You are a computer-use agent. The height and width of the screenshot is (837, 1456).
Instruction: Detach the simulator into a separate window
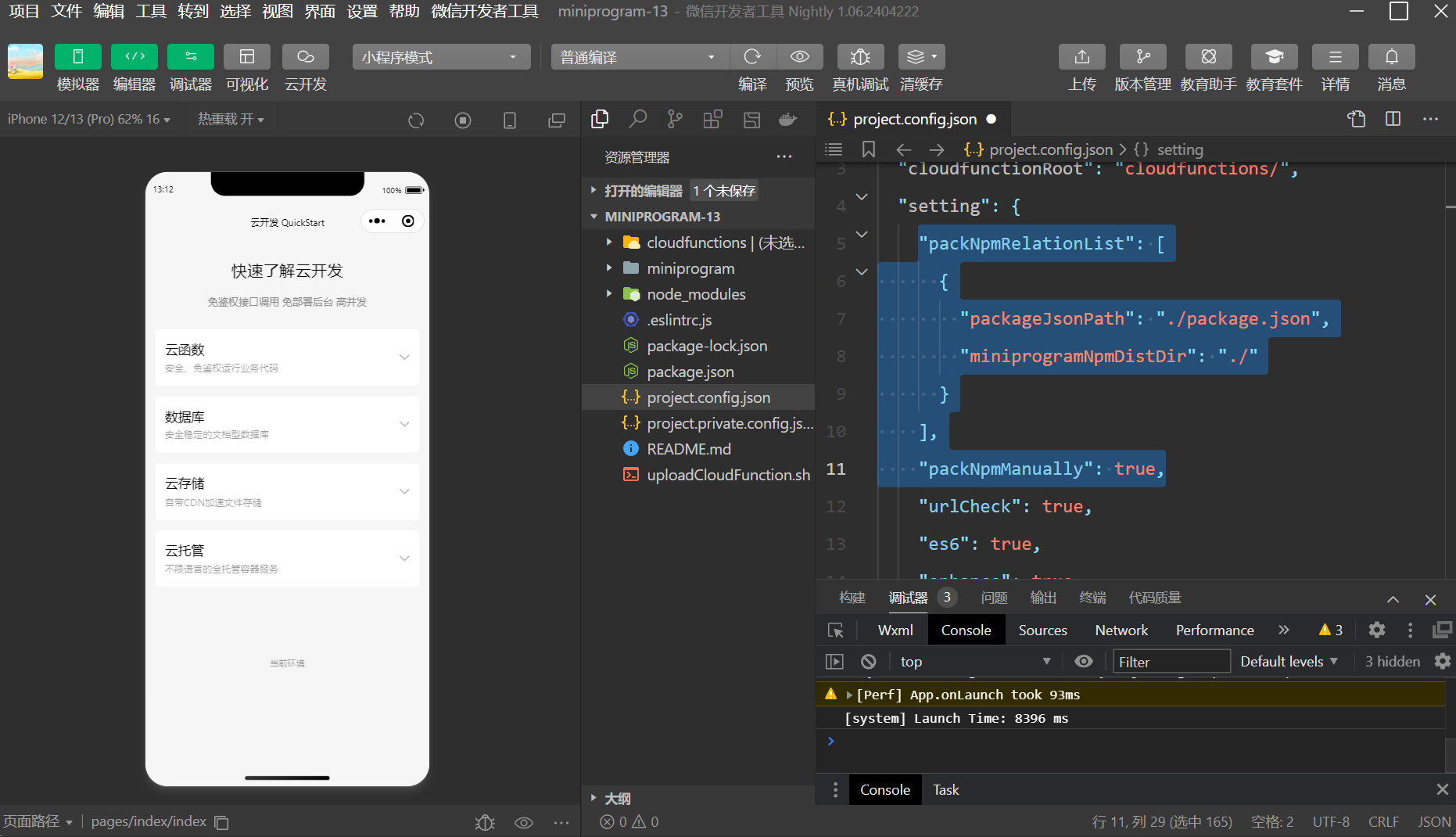click(557, 120)
